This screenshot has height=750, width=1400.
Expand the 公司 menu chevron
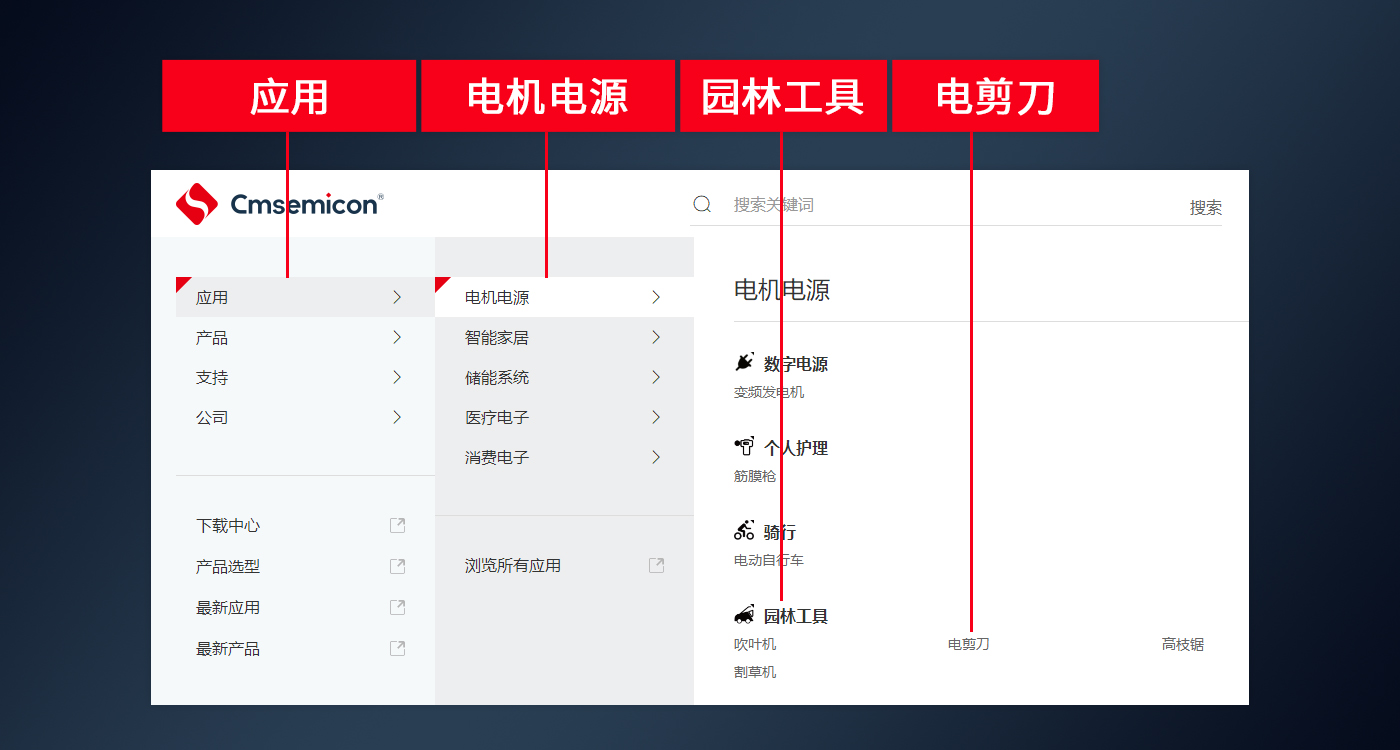pos(397,417)
